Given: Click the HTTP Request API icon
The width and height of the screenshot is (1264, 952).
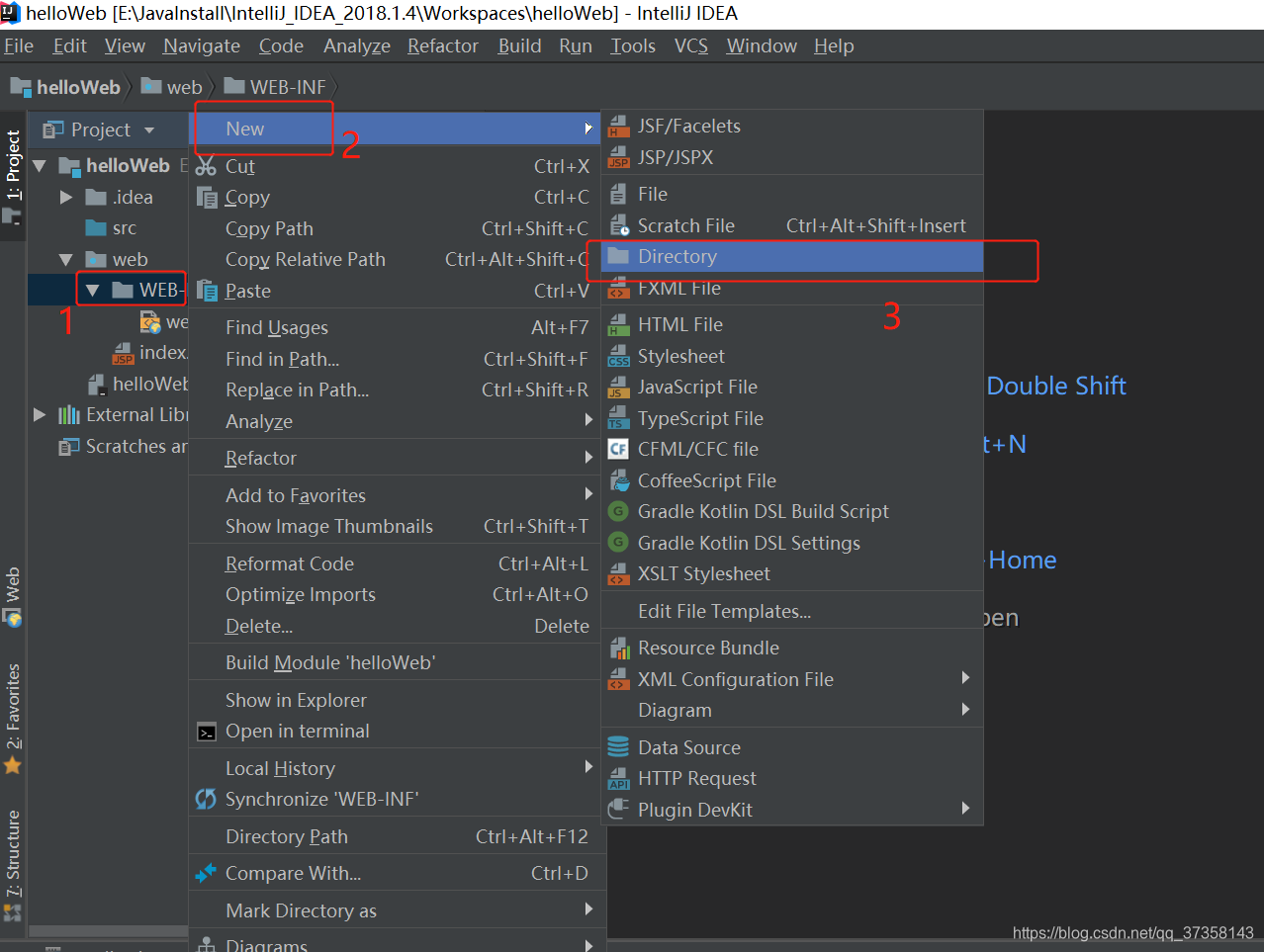Looking at the screenshot, I should (x=618, y=779).
